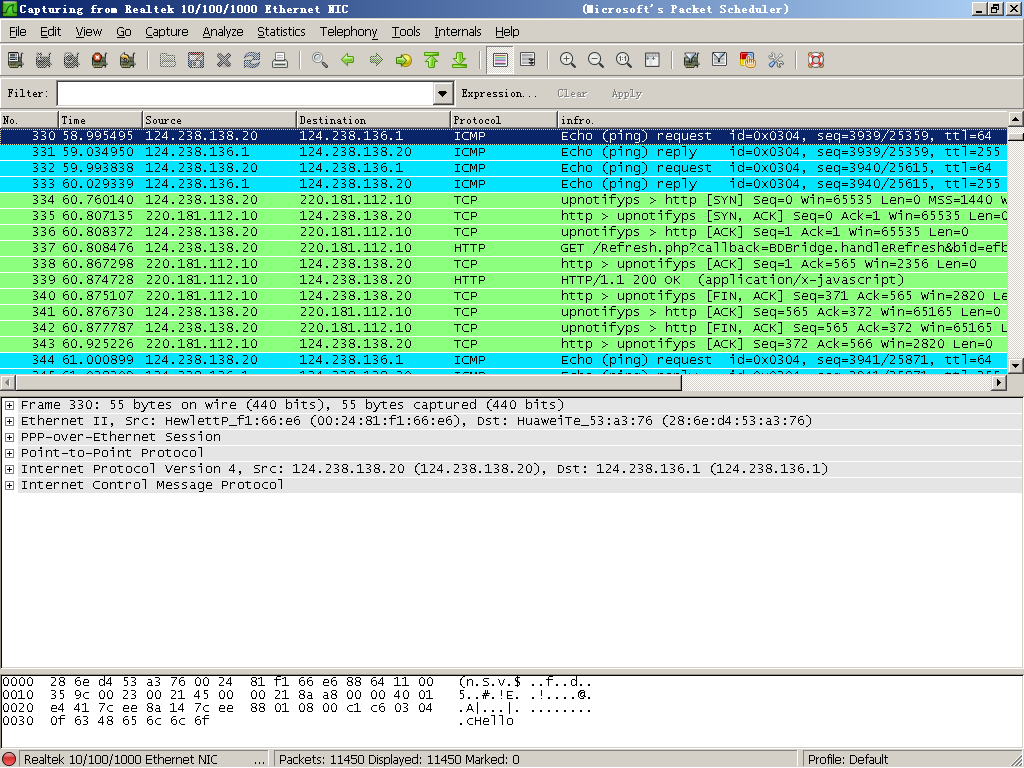Select packet 339 HTTP/1.1 200 OK row

(x=504, y=280)
